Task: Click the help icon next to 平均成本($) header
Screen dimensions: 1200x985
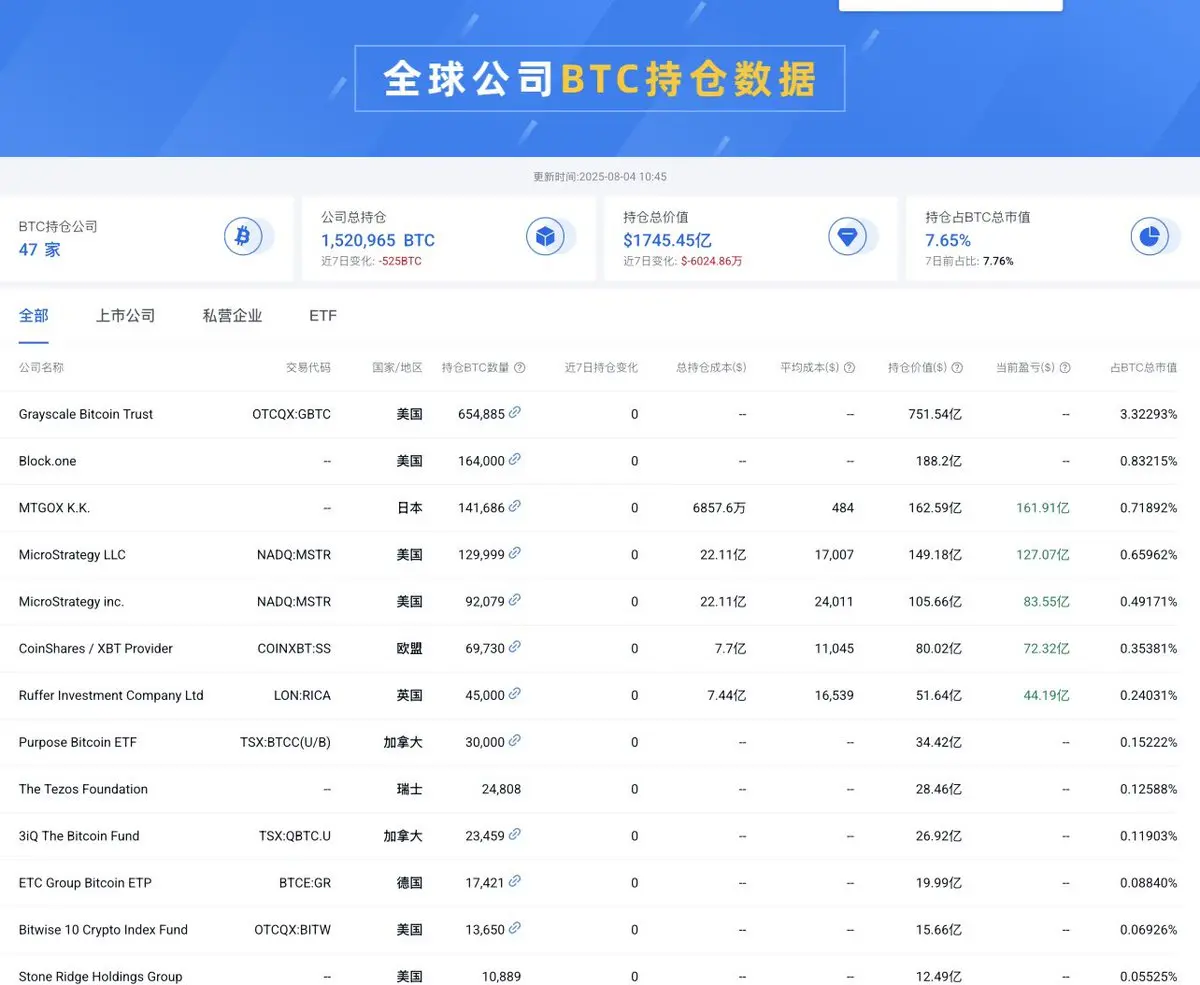Action: pyautogui.click(x=849, y=368)
